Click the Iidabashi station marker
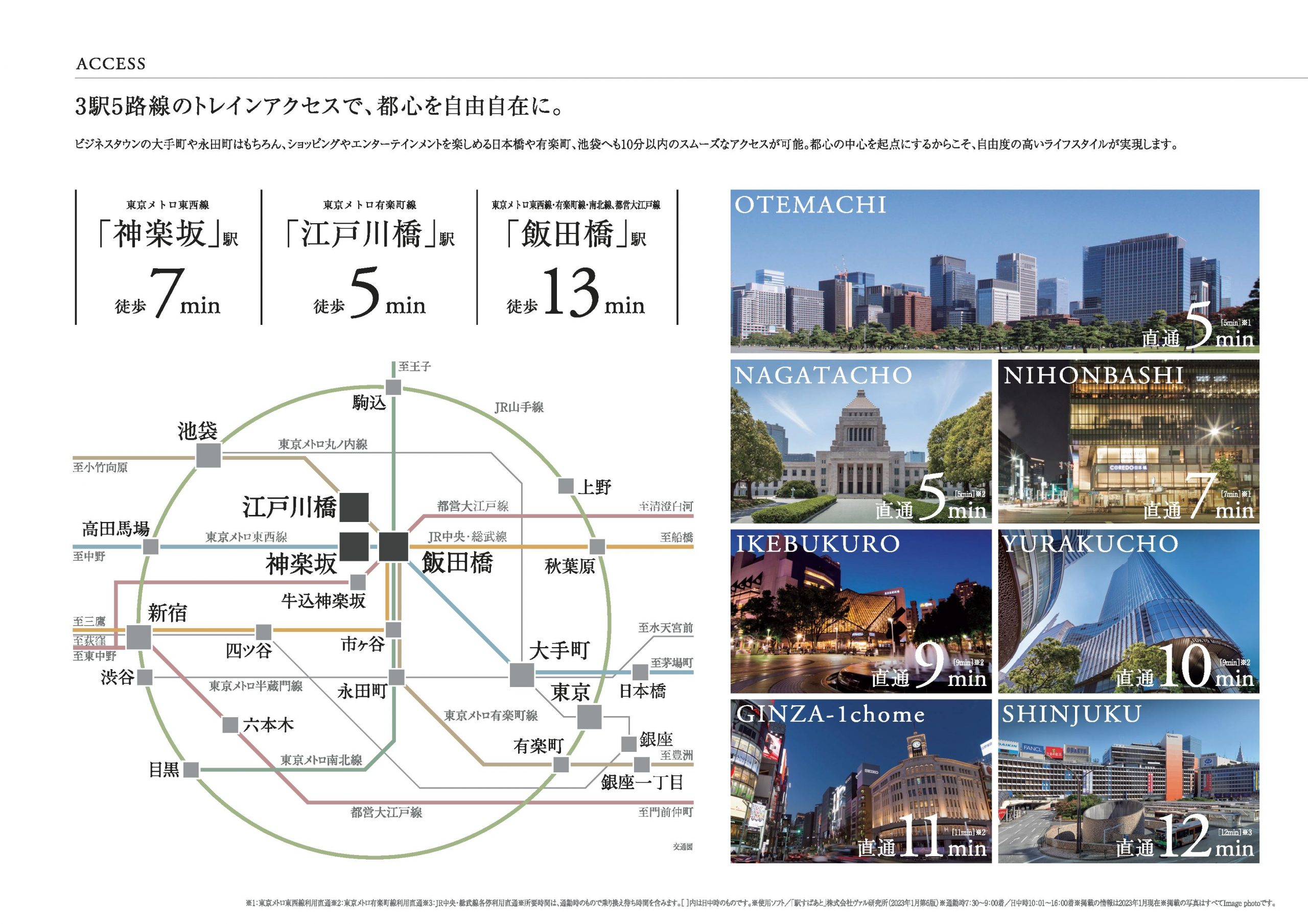 pos(393,547)
